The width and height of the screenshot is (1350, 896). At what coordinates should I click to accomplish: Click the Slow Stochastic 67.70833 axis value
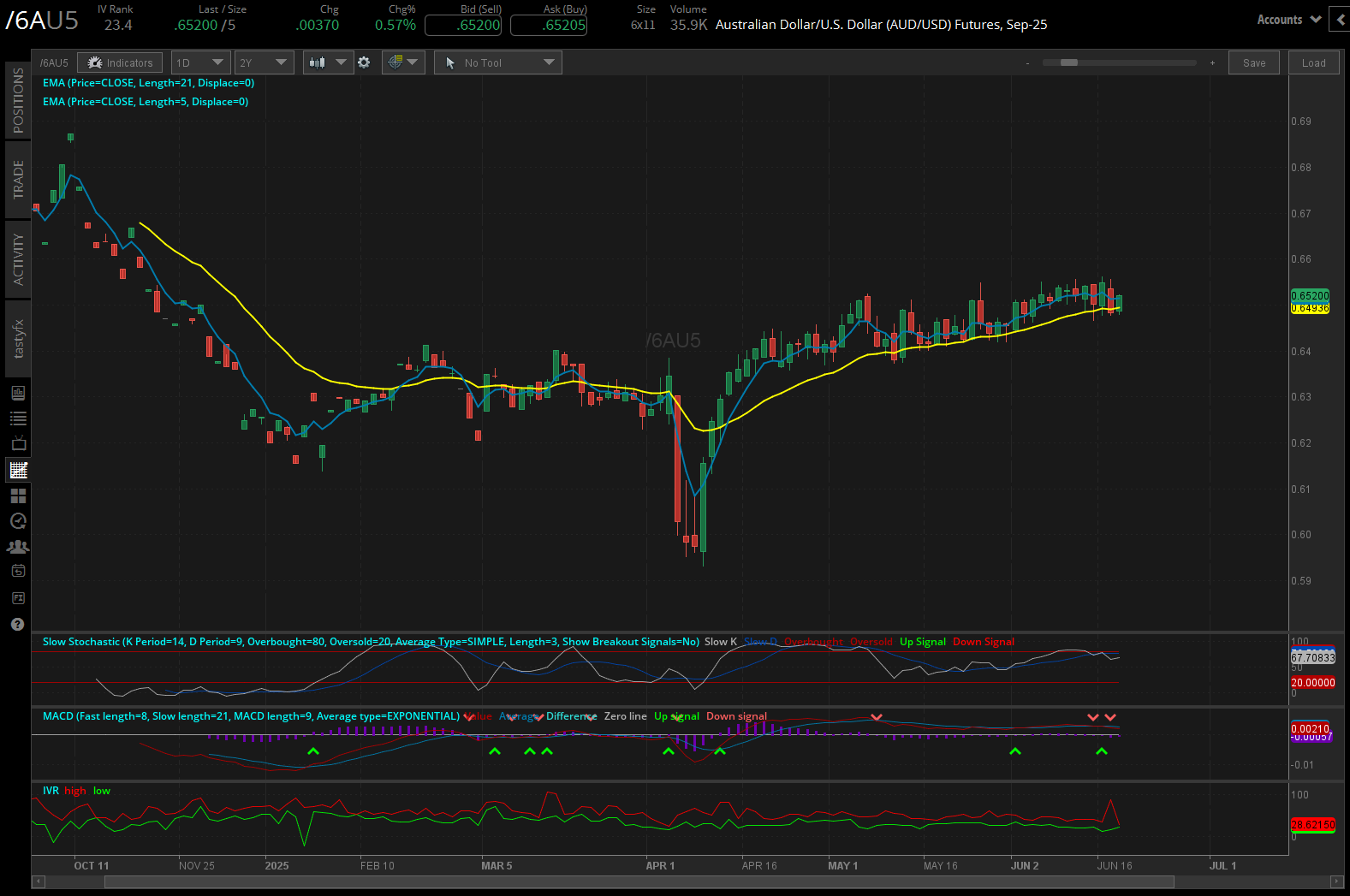pyautogui.click(x=1313, y=657)
